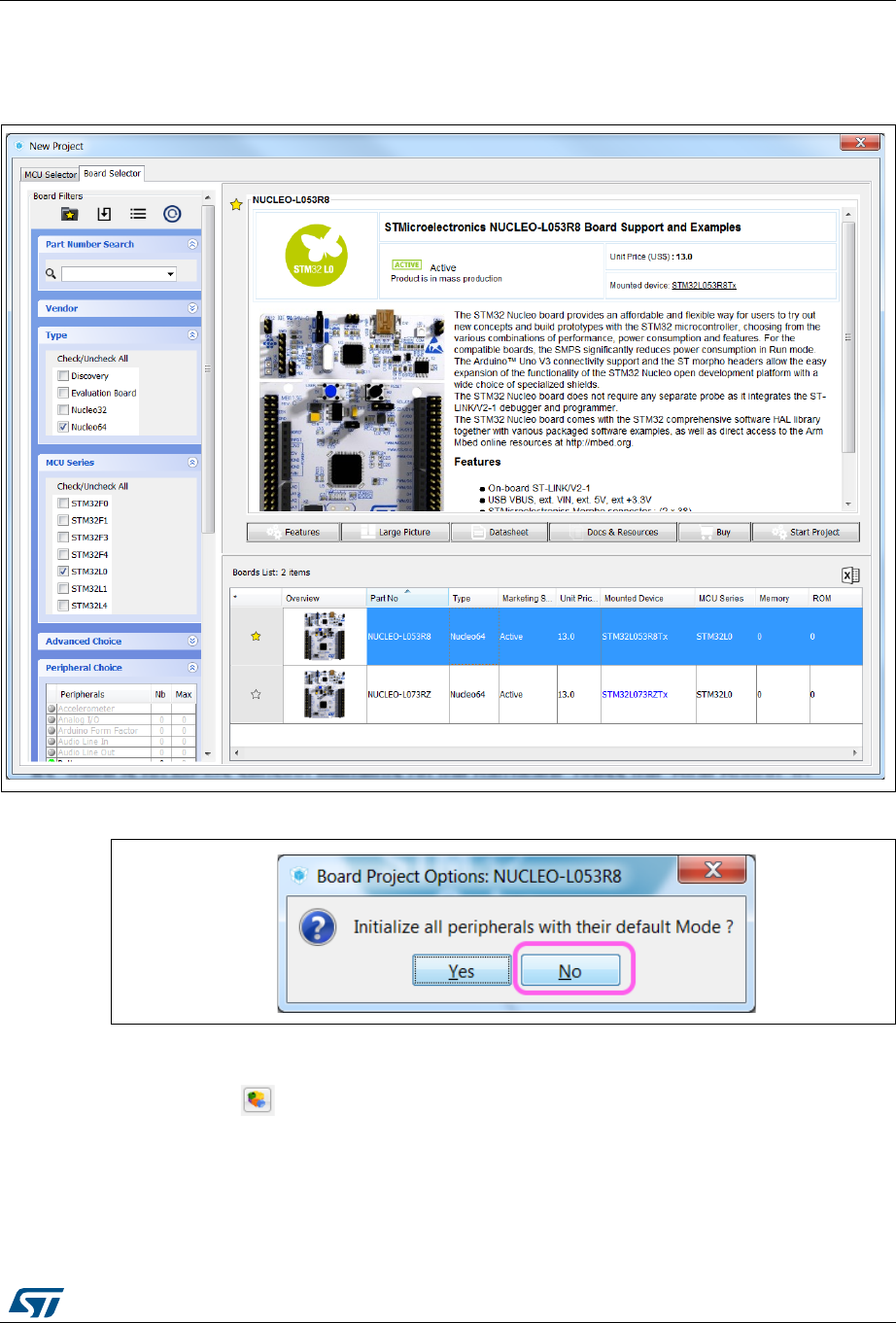Collapse the Part Number Search section

192,244
